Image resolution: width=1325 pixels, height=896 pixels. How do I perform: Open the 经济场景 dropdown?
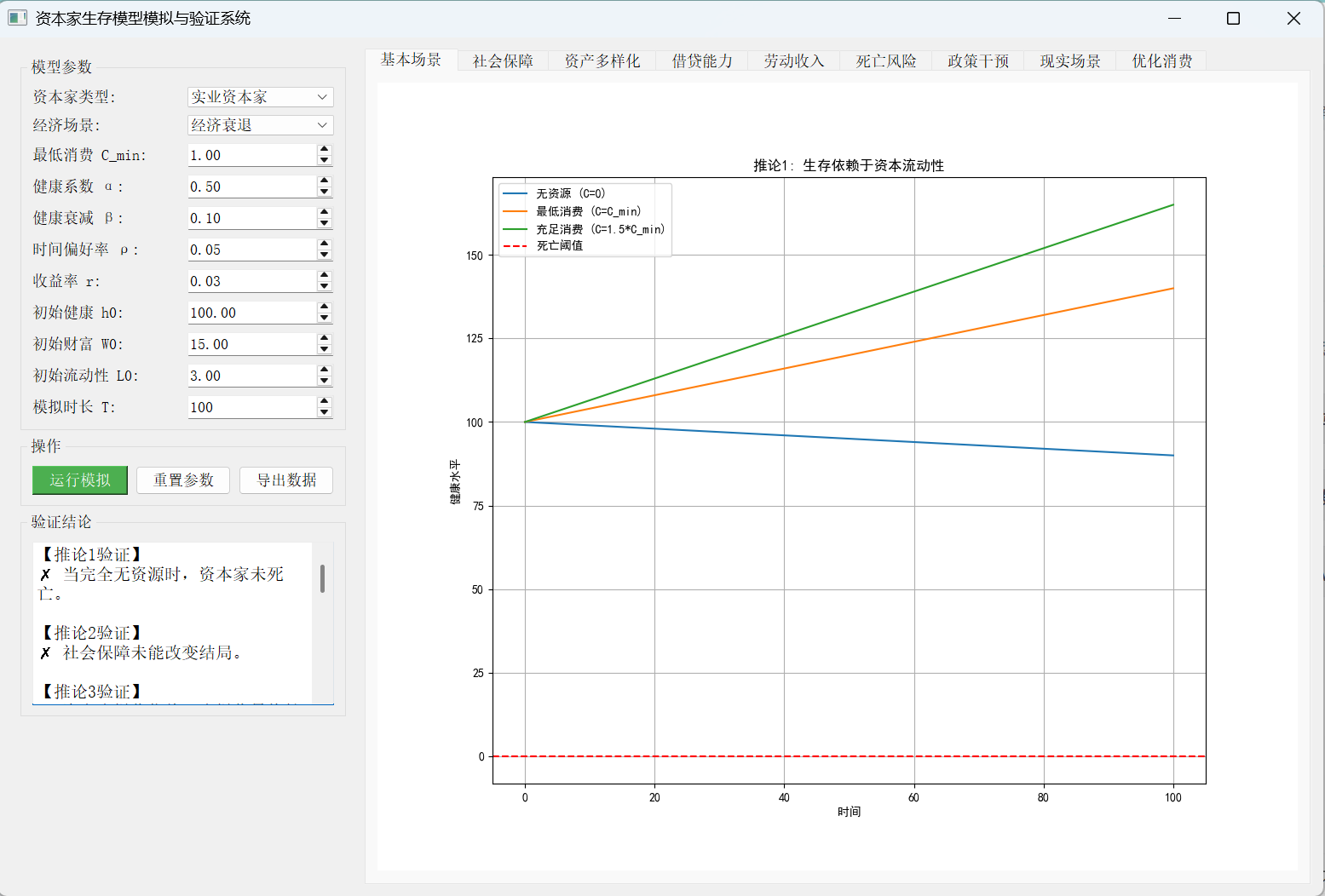[260, 125]
